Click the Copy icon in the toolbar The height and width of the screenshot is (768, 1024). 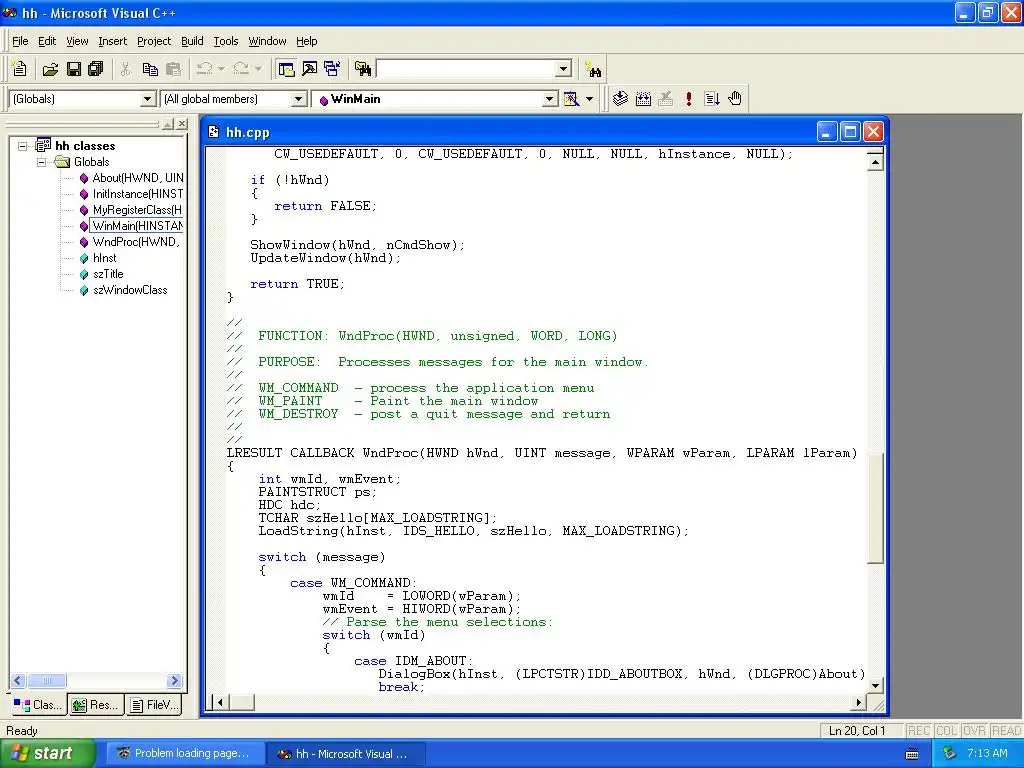150,69
